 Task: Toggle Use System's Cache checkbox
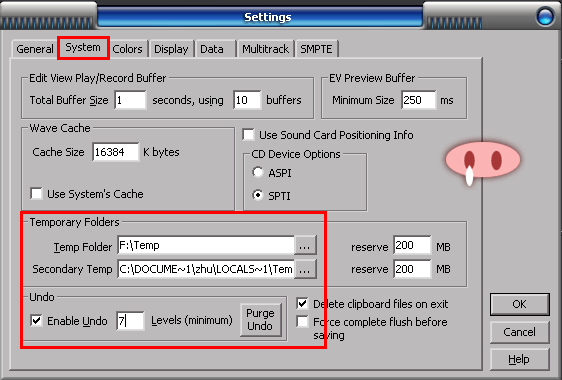click(37, 194)
